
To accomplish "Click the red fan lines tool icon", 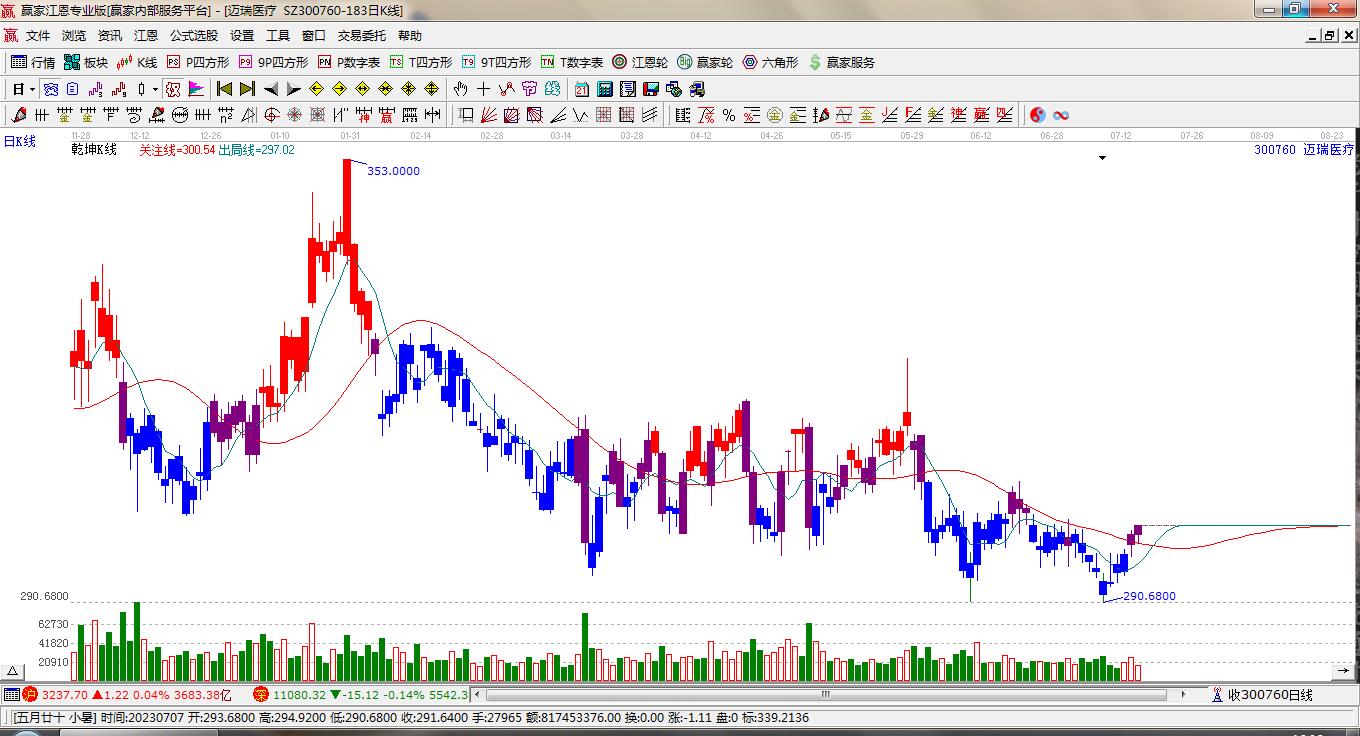I will (489, 115).
